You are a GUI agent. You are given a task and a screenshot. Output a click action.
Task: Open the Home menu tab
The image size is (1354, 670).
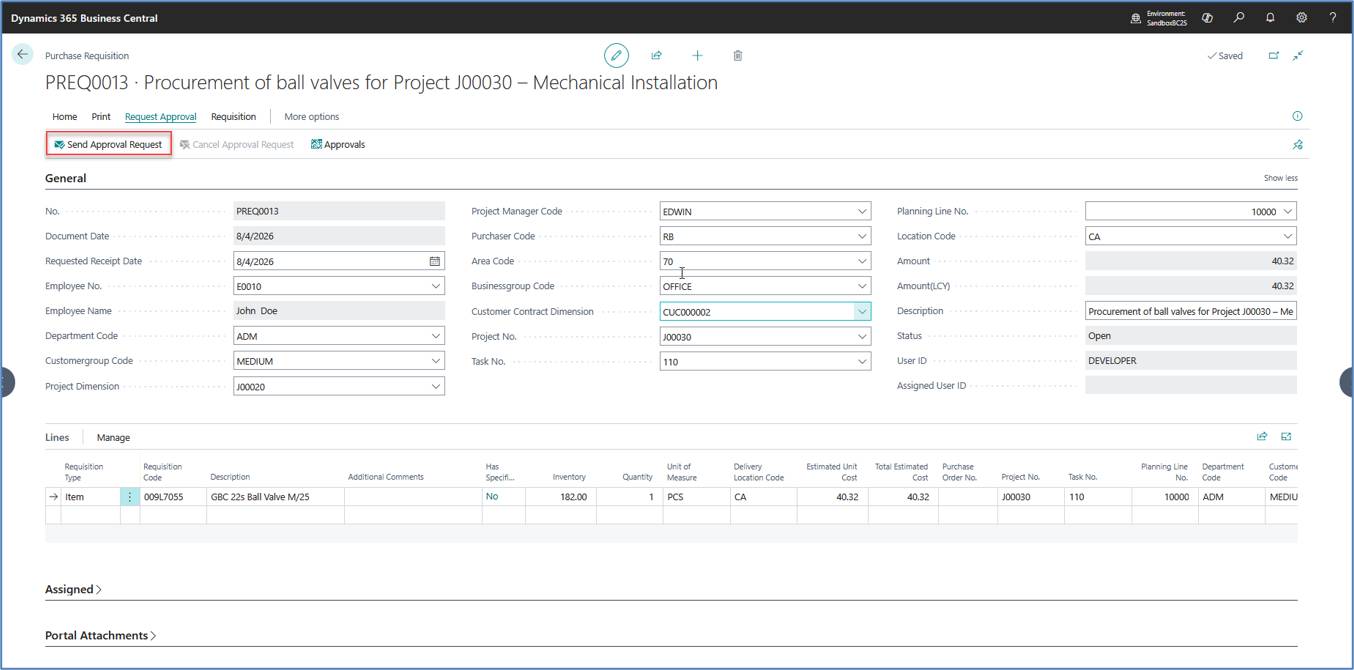[64, 116]
